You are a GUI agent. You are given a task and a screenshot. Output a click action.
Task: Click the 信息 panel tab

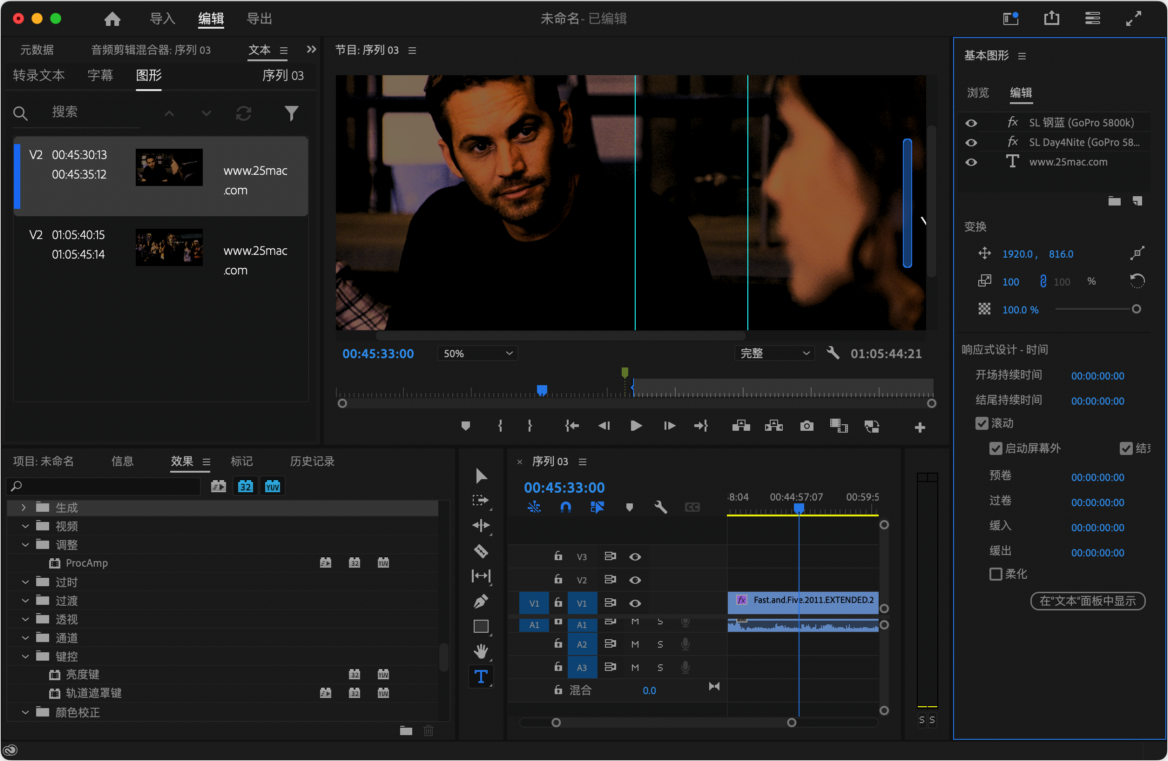[122, 462]
